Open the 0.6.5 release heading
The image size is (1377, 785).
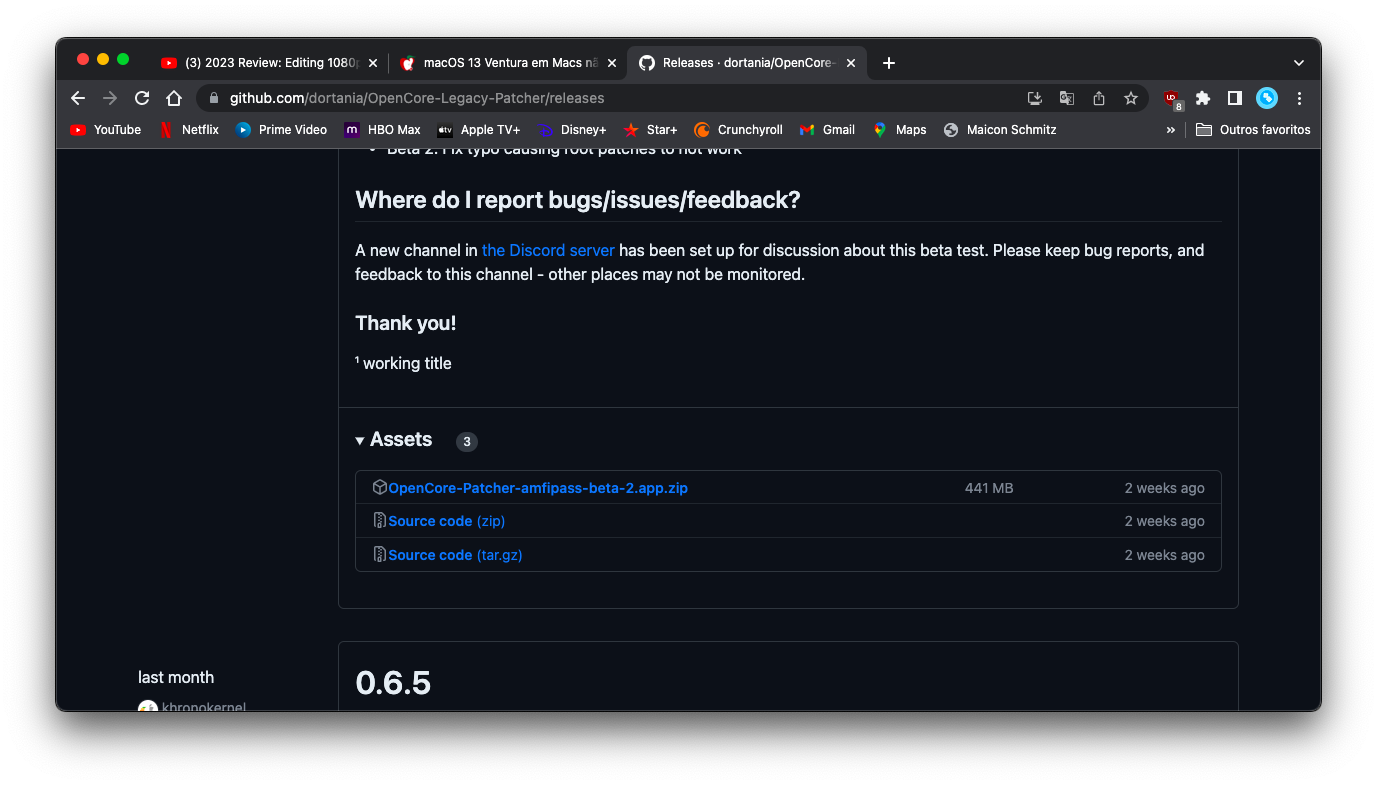393,683
